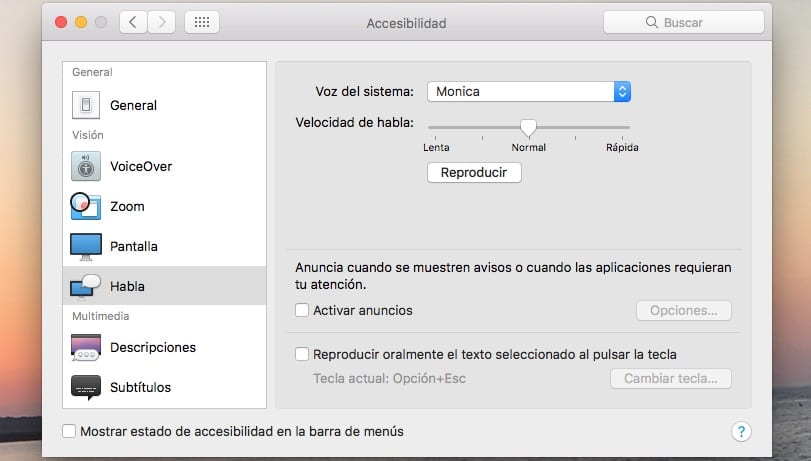811x461 pixels.
Task: Enable the Activar anuncios checkbox
Action: tap(302, 310)
